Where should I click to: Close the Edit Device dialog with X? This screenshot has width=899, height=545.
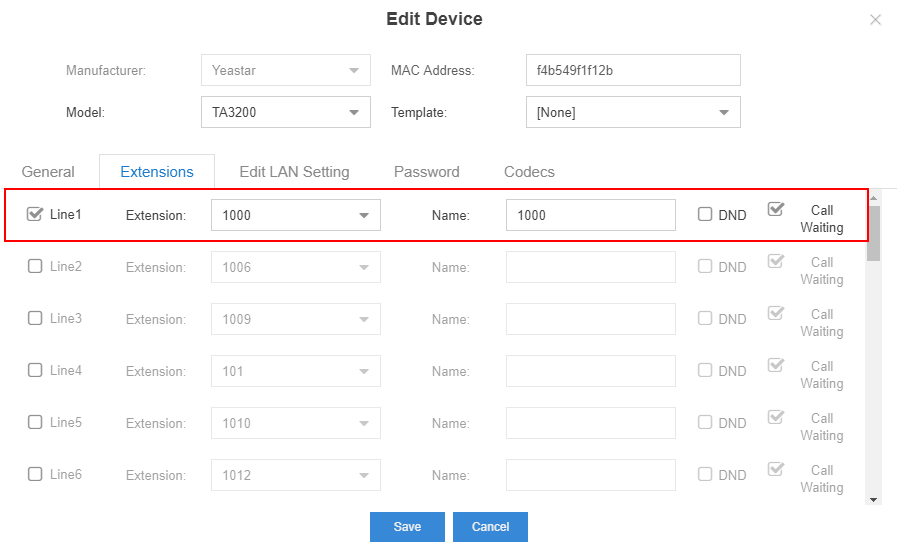[875, 20]
